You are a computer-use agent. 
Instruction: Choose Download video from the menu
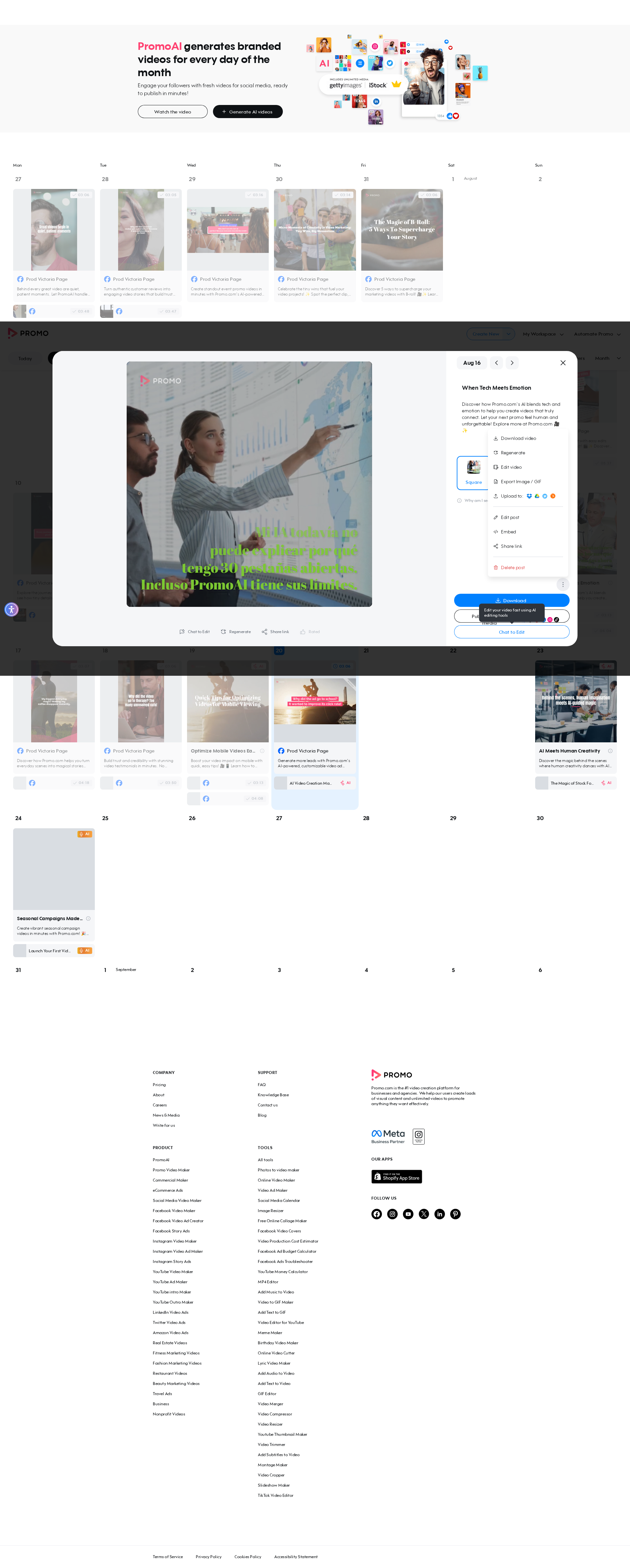515,438
